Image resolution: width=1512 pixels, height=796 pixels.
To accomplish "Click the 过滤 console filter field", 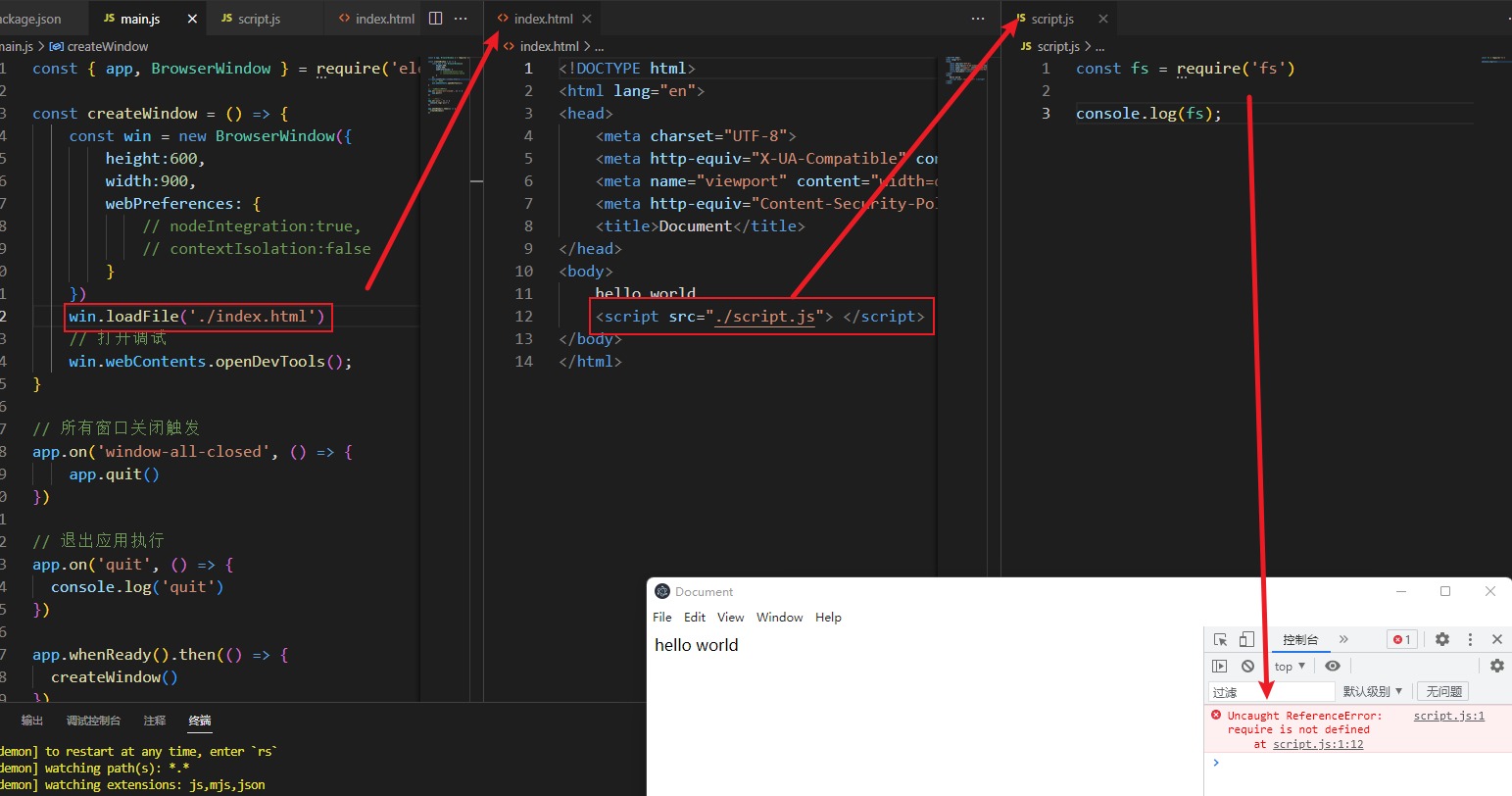I will coord(1272,692).
